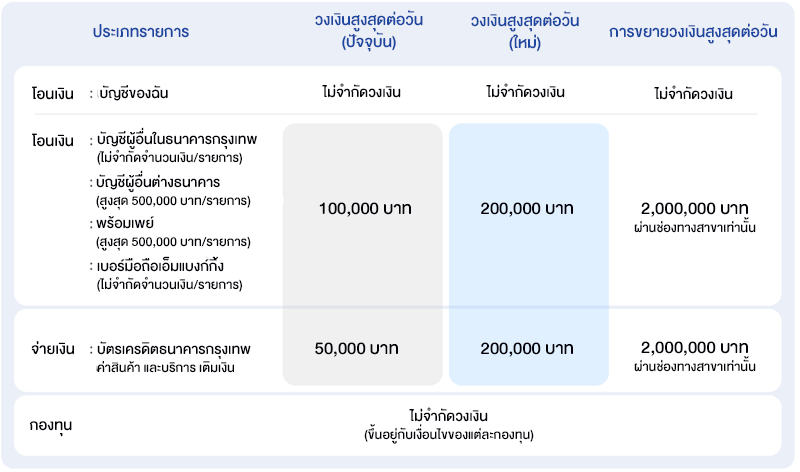Click the ประเภทรายการ column header
This screenshot has height=472, width=800.
tap(140, 32)
